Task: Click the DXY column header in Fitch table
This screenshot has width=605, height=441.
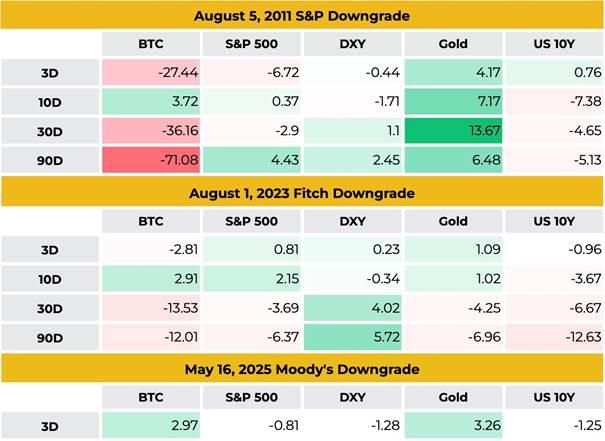Action: click(x=351, y=220)
